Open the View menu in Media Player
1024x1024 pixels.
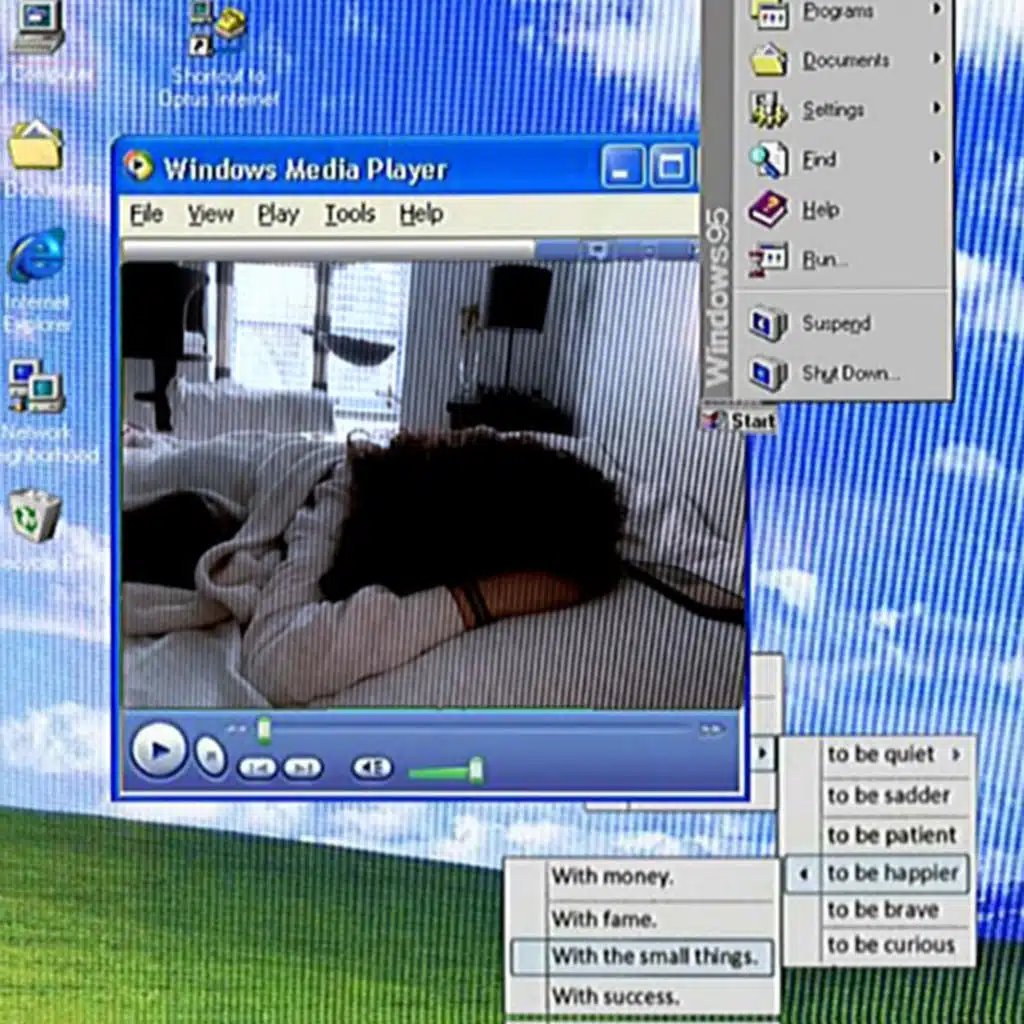210,214
